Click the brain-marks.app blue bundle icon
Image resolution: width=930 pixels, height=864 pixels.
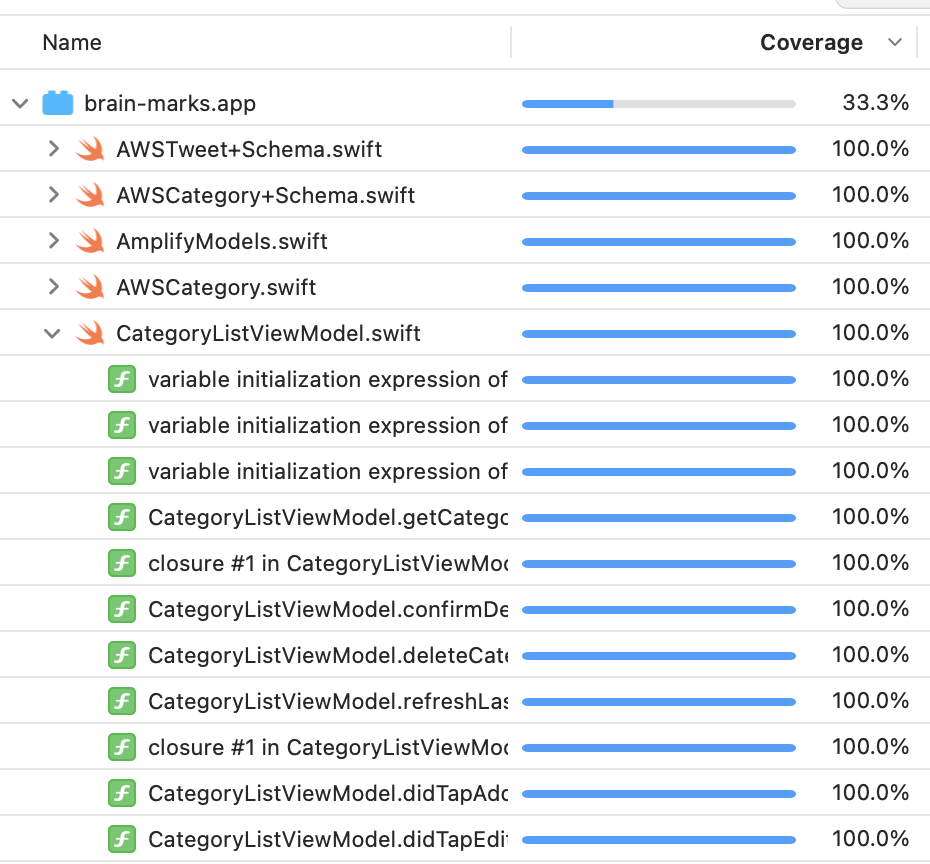[x=58, y=103]
